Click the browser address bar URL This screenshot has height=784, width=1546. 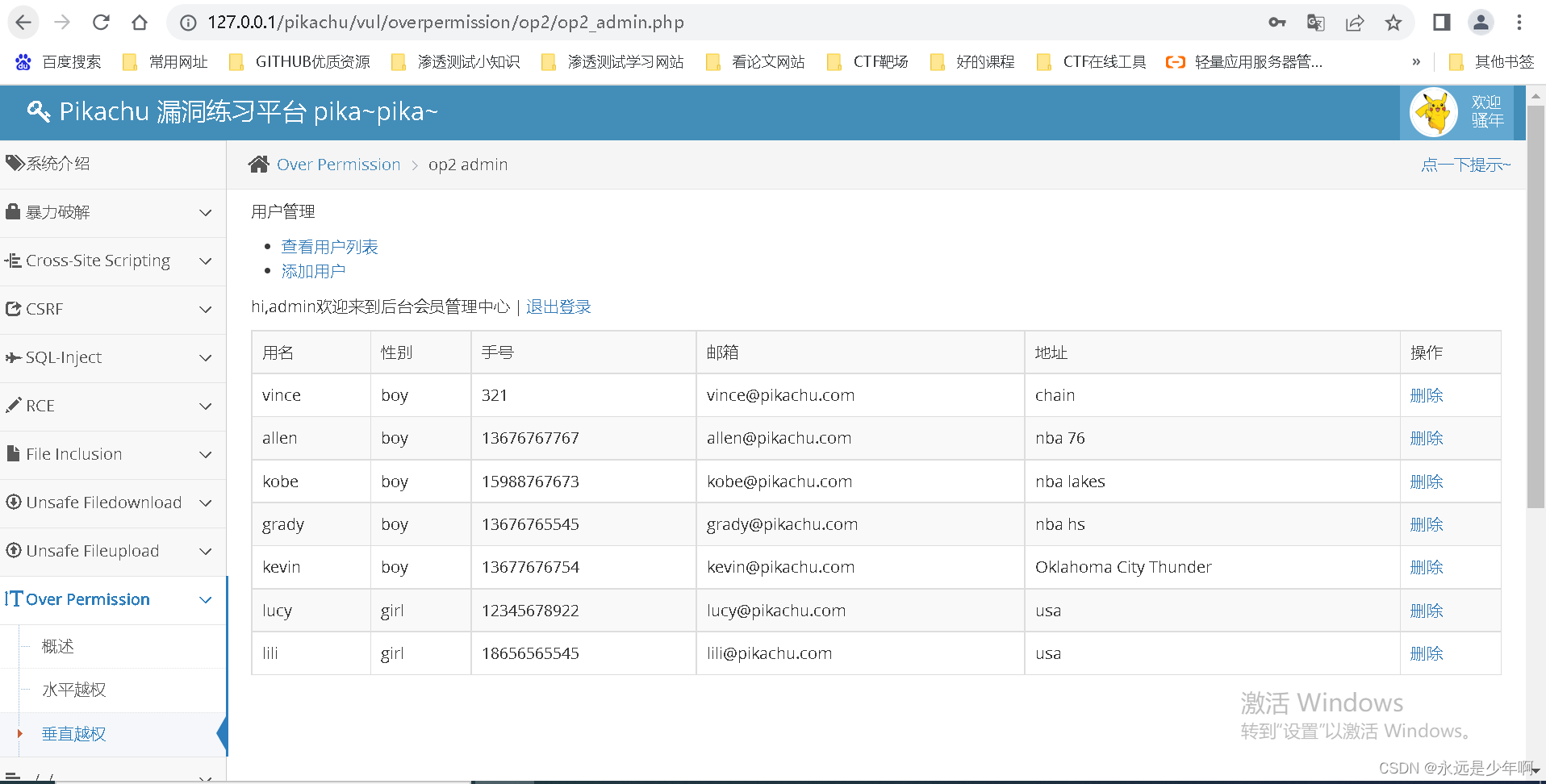[x=445, y=23]
